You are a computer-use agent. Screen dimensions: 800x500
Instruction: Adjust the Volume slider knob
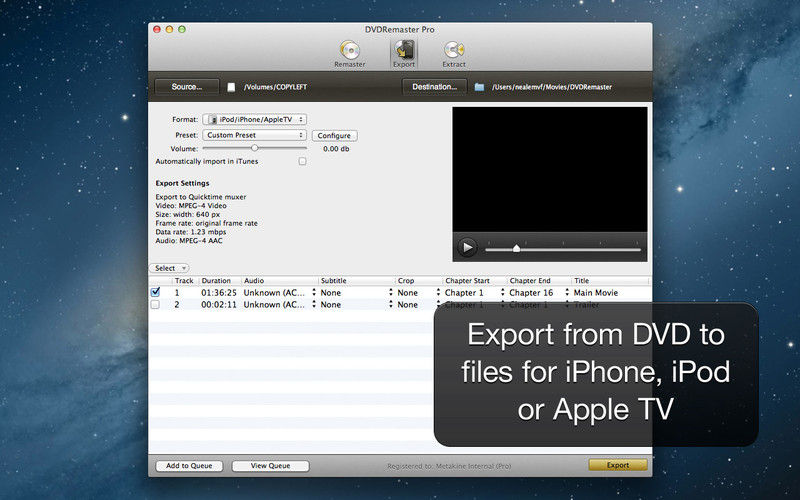255,148
